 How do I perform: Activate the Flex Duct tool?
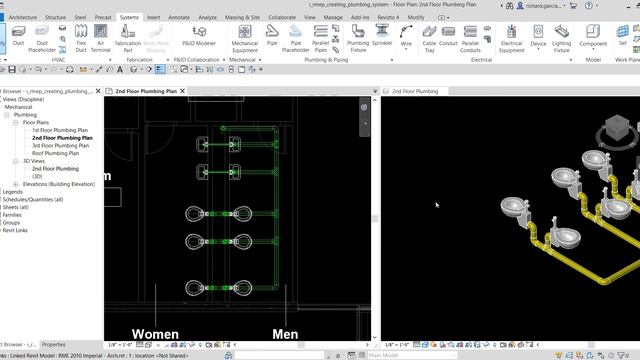pos(81,39)
